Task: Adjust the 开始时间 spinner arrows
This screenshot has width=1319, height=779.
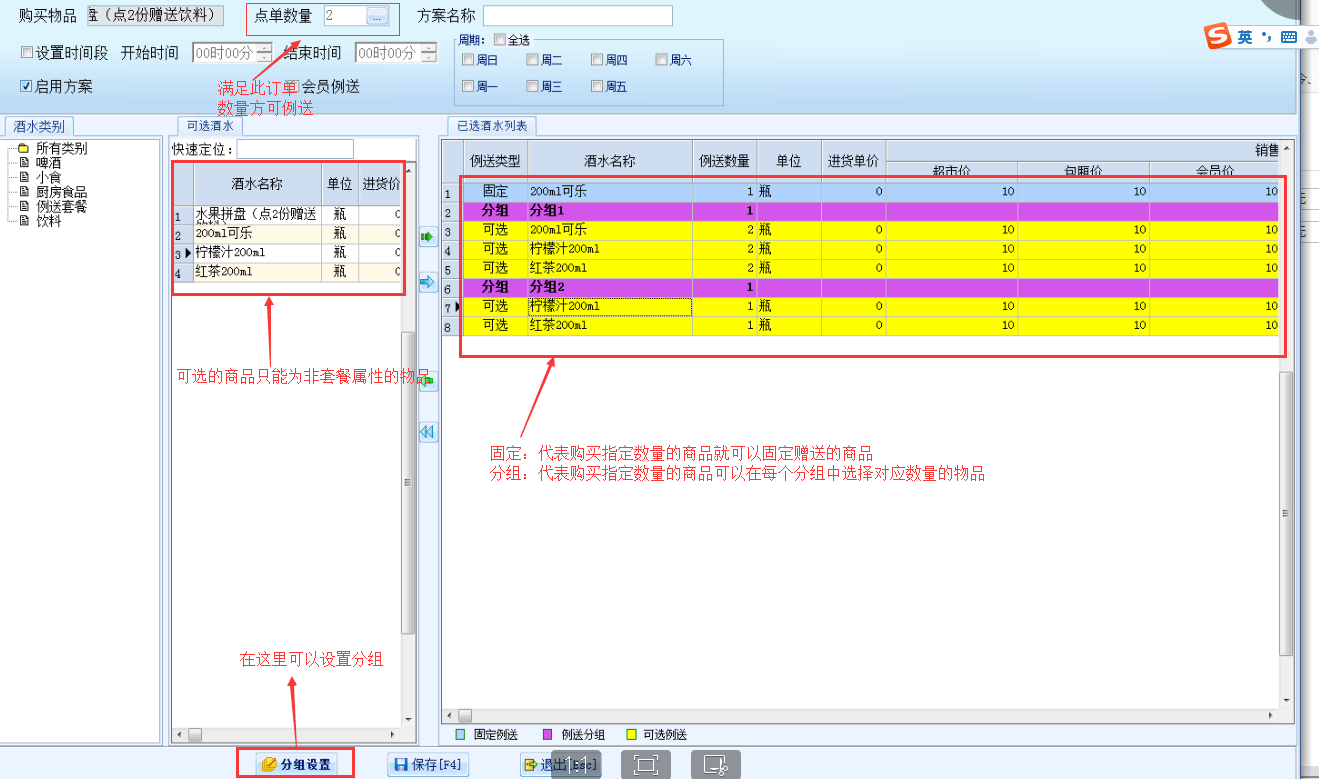Action: click(264, 53)
